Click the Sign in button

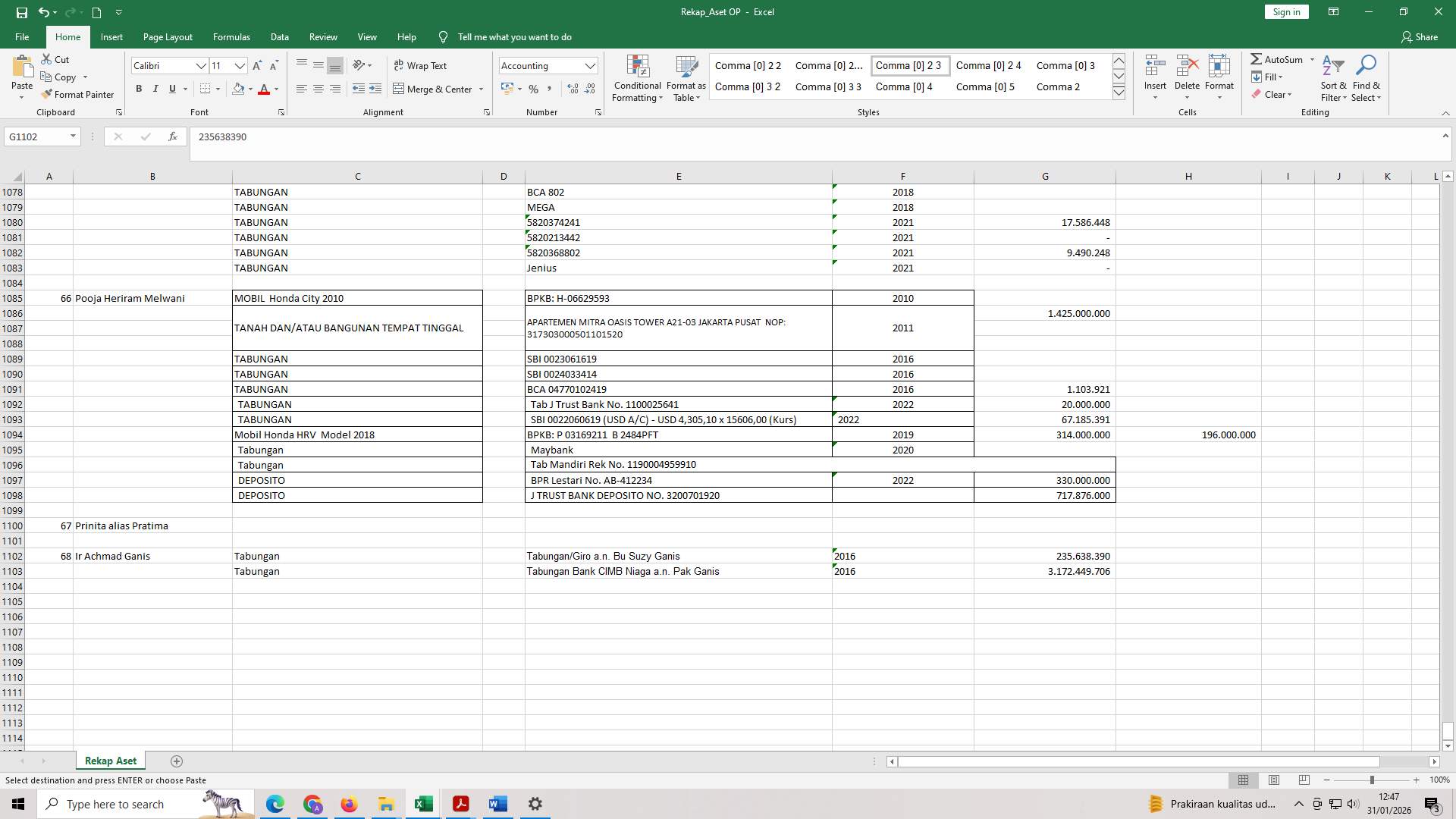coord(1285,11)
